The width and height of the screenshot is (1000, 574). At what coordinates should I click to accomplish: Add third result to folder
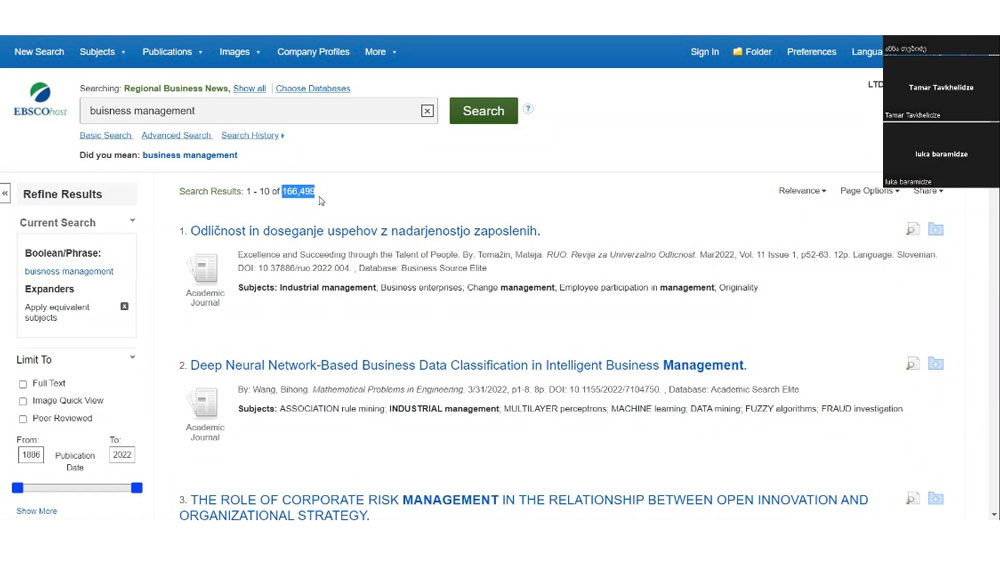pyautogui.click(x=935, y=498)
